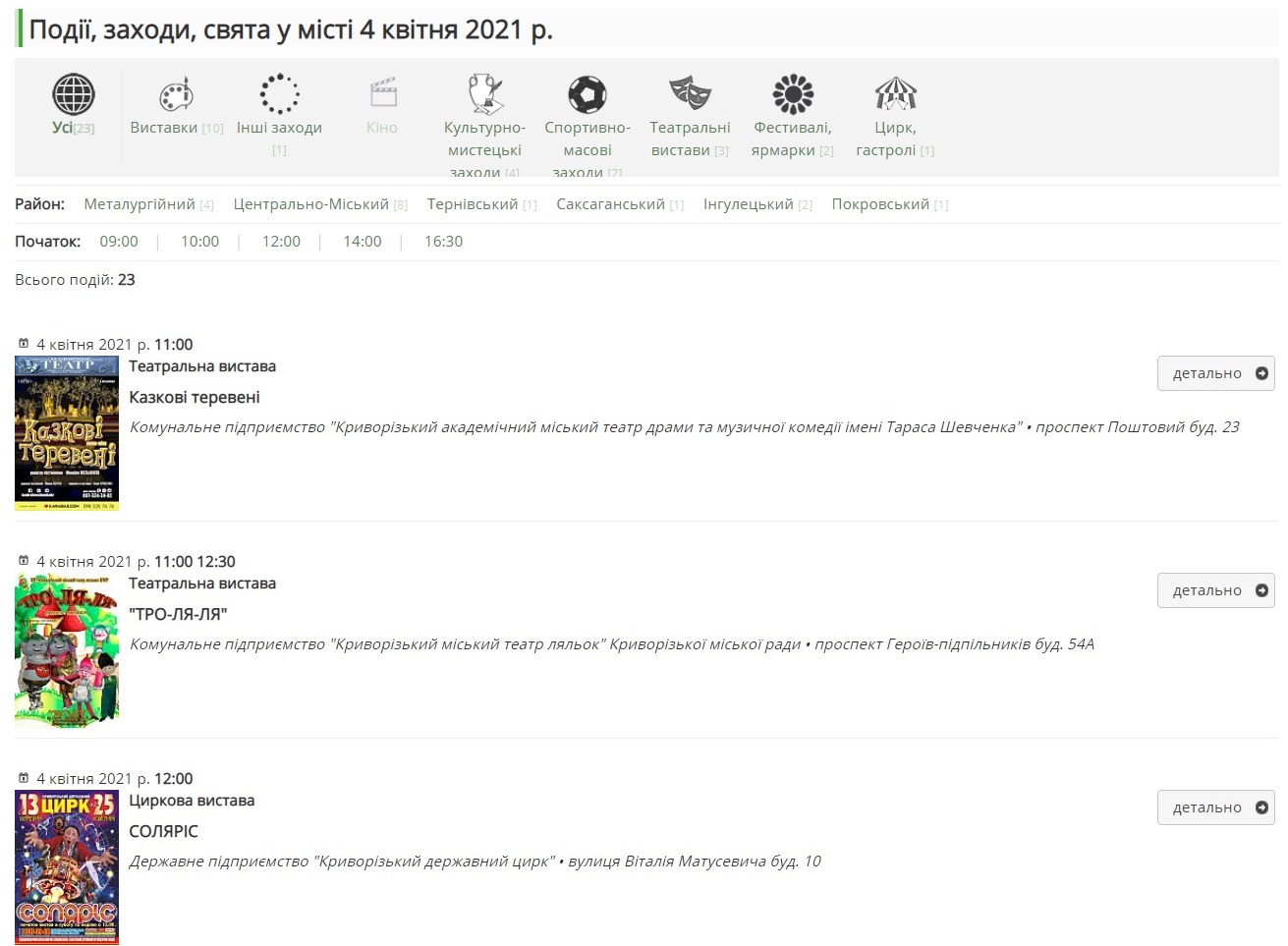This screenshot has height=946, width=1288.
Task: Open details for Казкові теревені
Action: [x=1215, y=373]
